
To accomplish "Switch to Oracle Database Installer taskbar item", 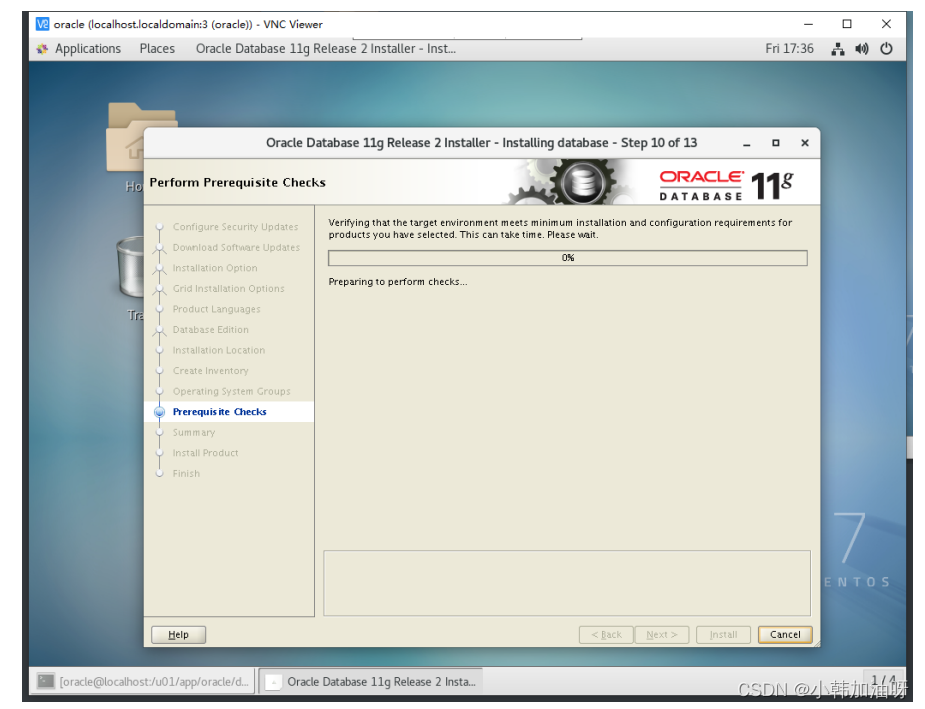I will [371, 682].
